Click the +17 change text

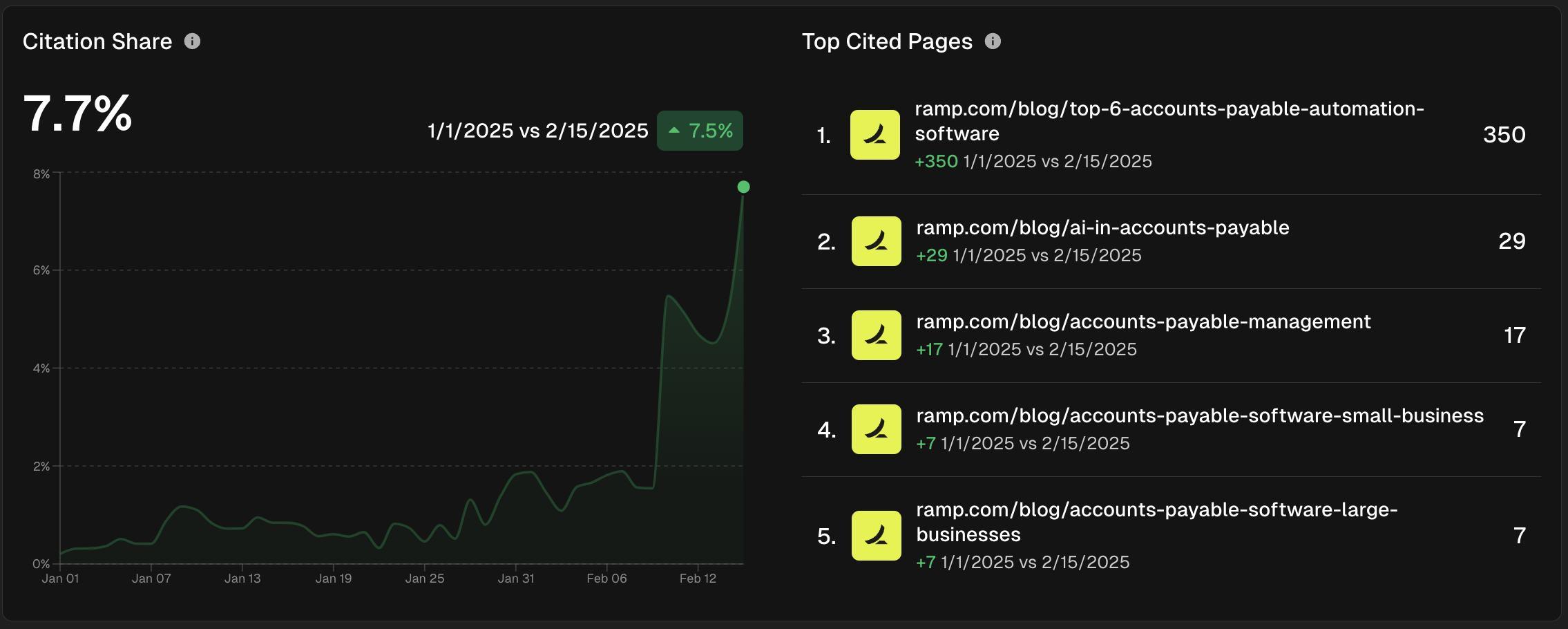click(x=929, y=349)
